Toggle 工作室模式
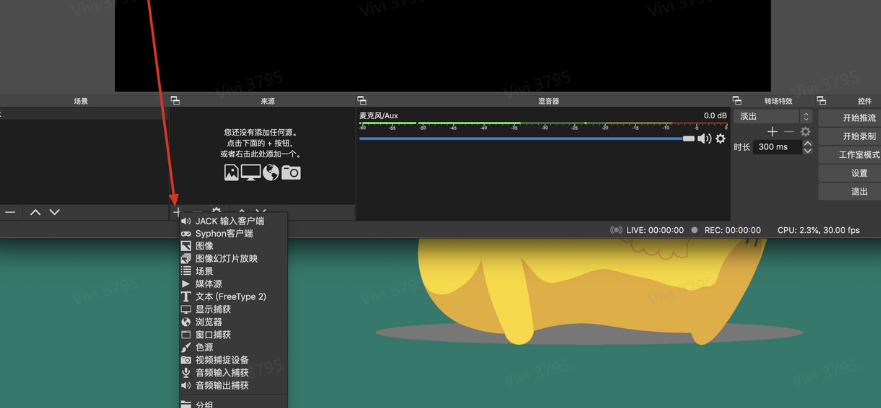This screenshot has height=408, width=881. pos(850,155)
